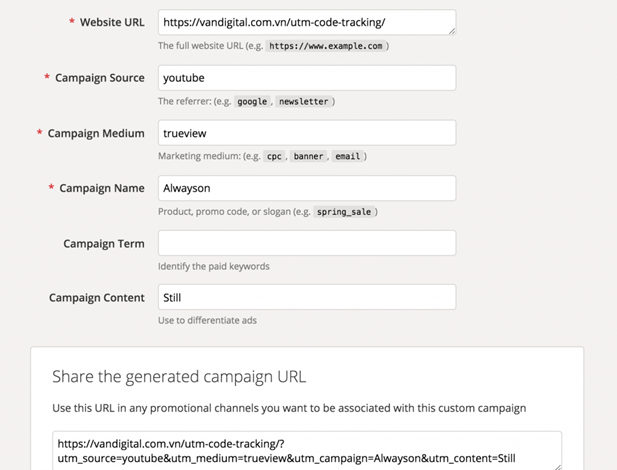
Task: Click the newsletter example code chip
Action: (304, 101)
